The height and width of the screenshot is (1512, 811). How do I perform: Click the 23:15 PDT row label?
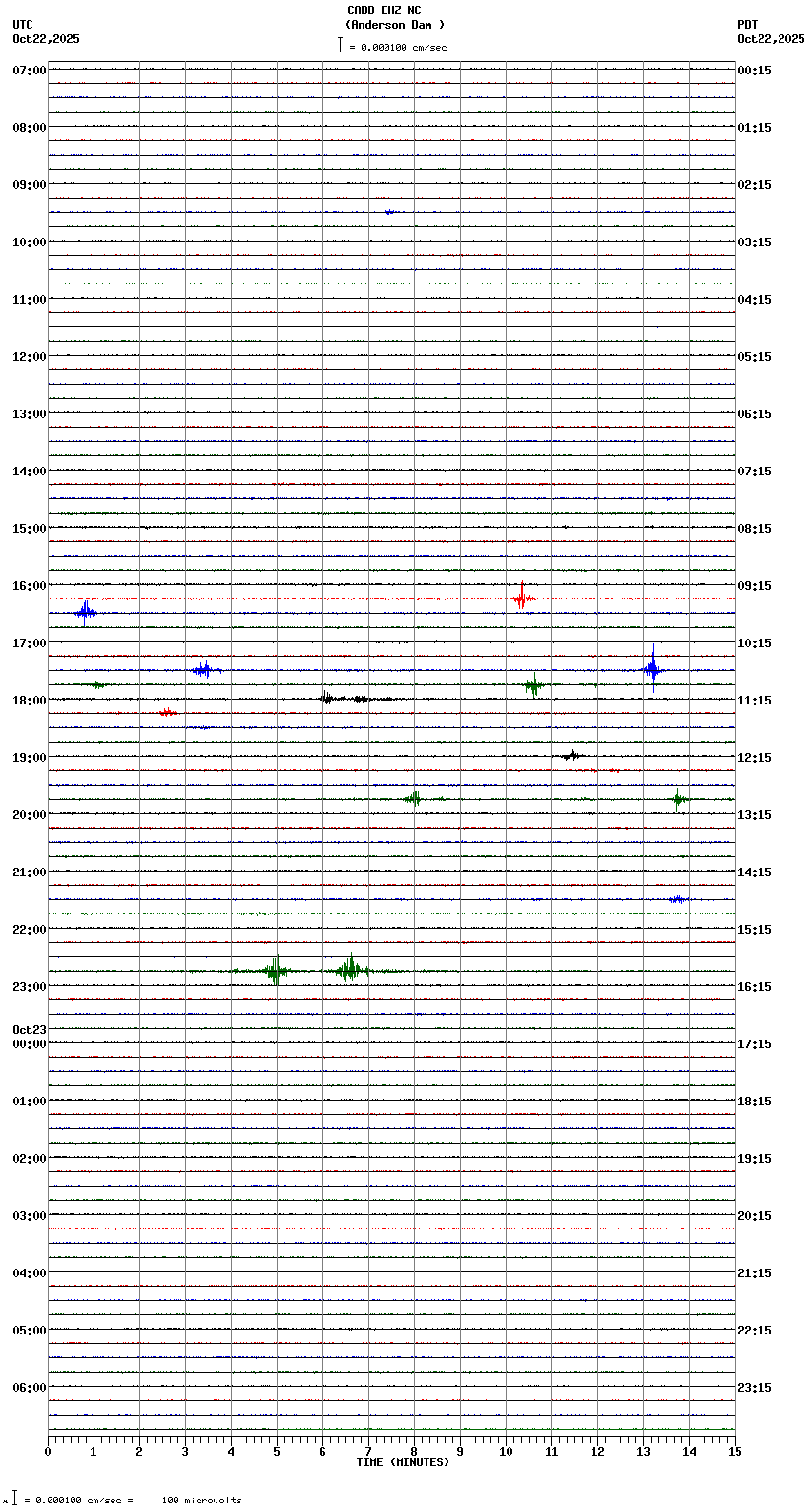click(x=755, y=1388)
